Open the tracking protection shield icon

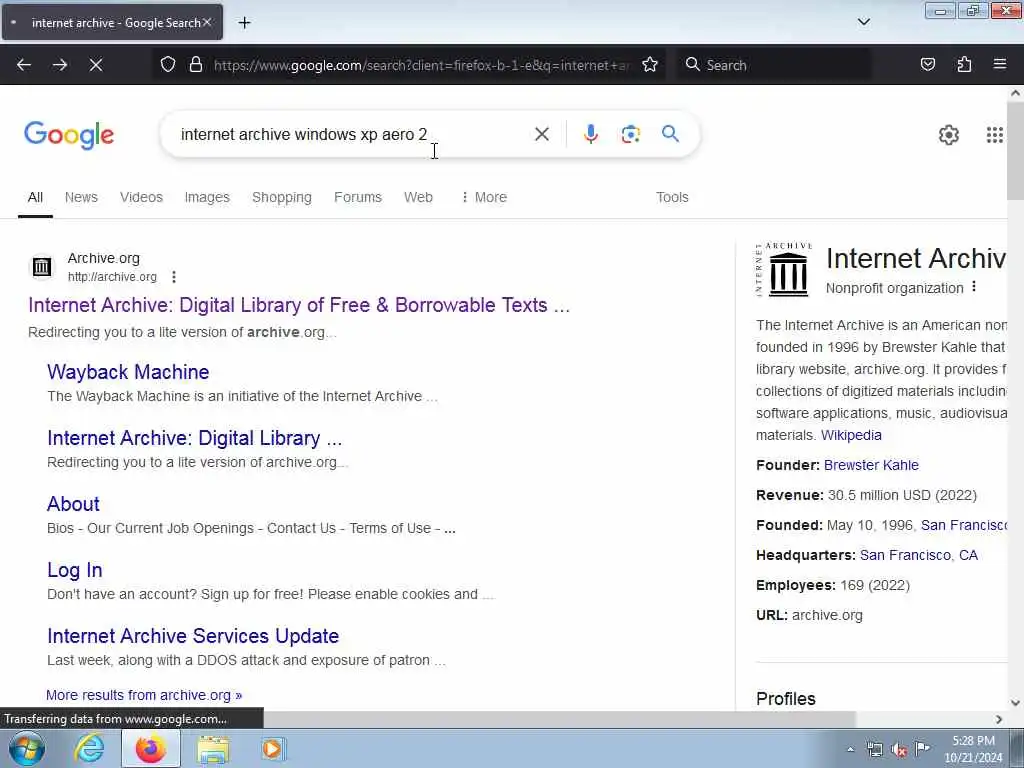[168, 65]
